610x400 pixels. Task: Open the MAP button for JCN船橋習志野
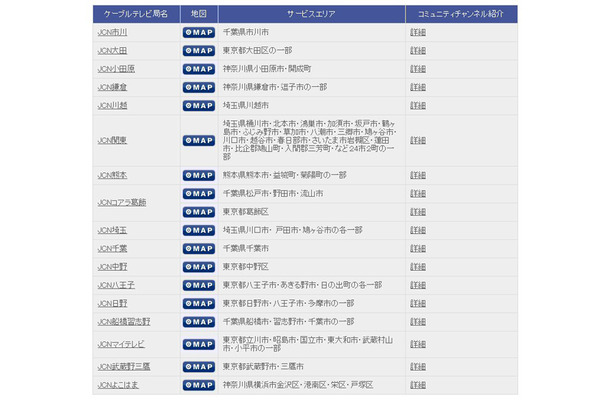[198, 322]
